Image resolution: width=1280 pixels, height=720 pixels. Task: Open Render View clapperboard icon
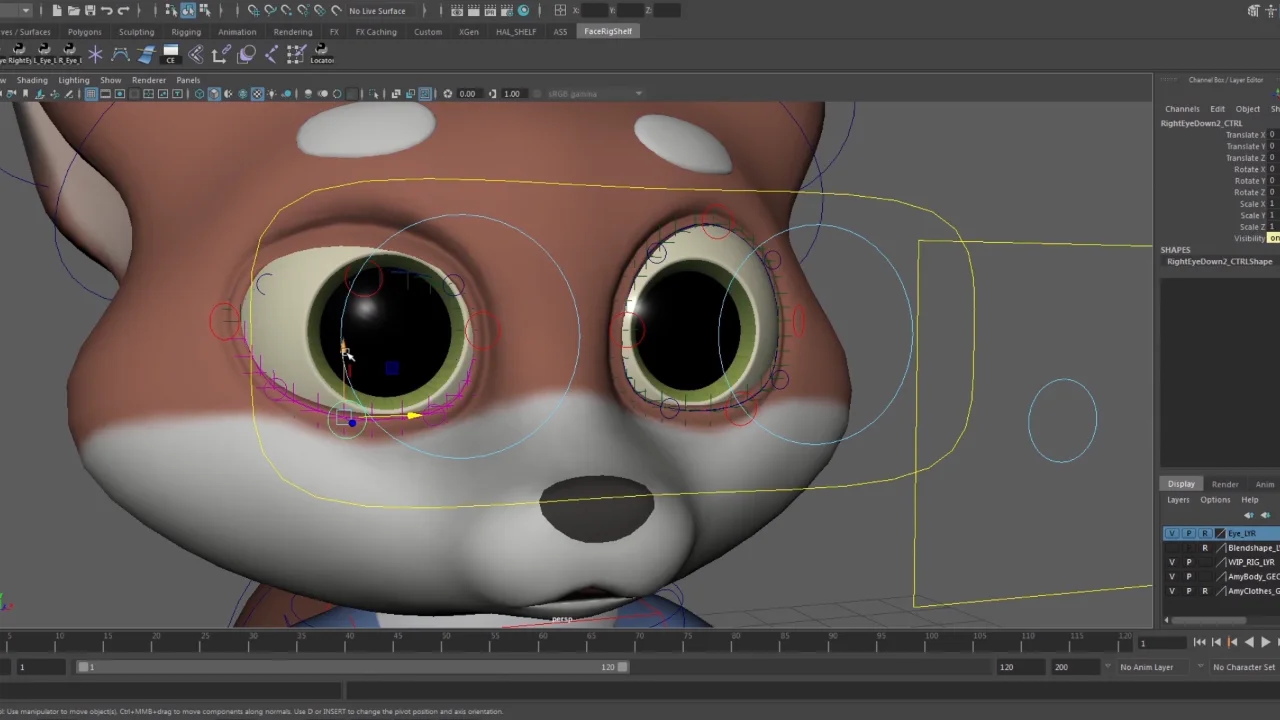tap(457, 11)
